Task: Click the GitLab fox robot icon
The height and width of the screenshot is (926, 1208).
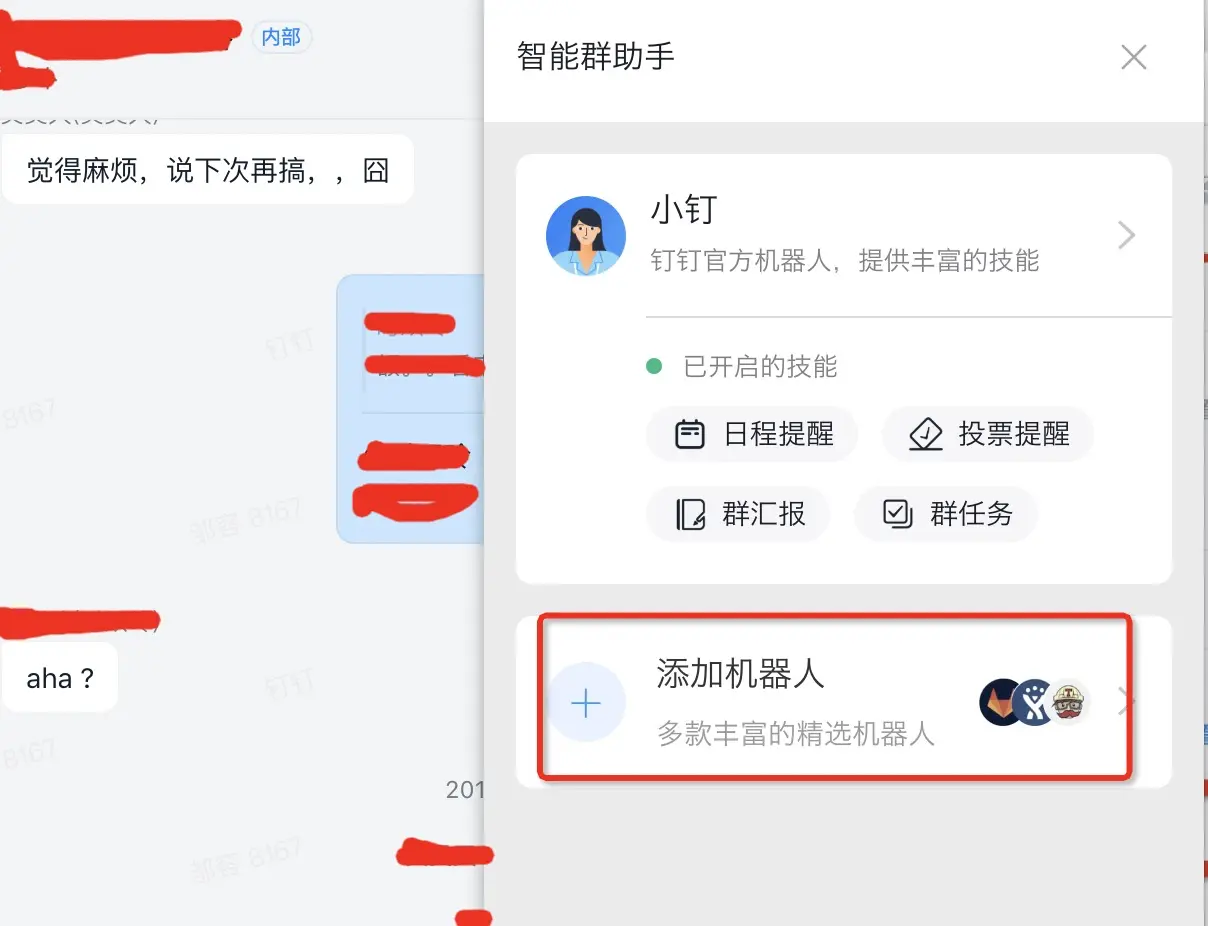Action: pos(1001,702)
